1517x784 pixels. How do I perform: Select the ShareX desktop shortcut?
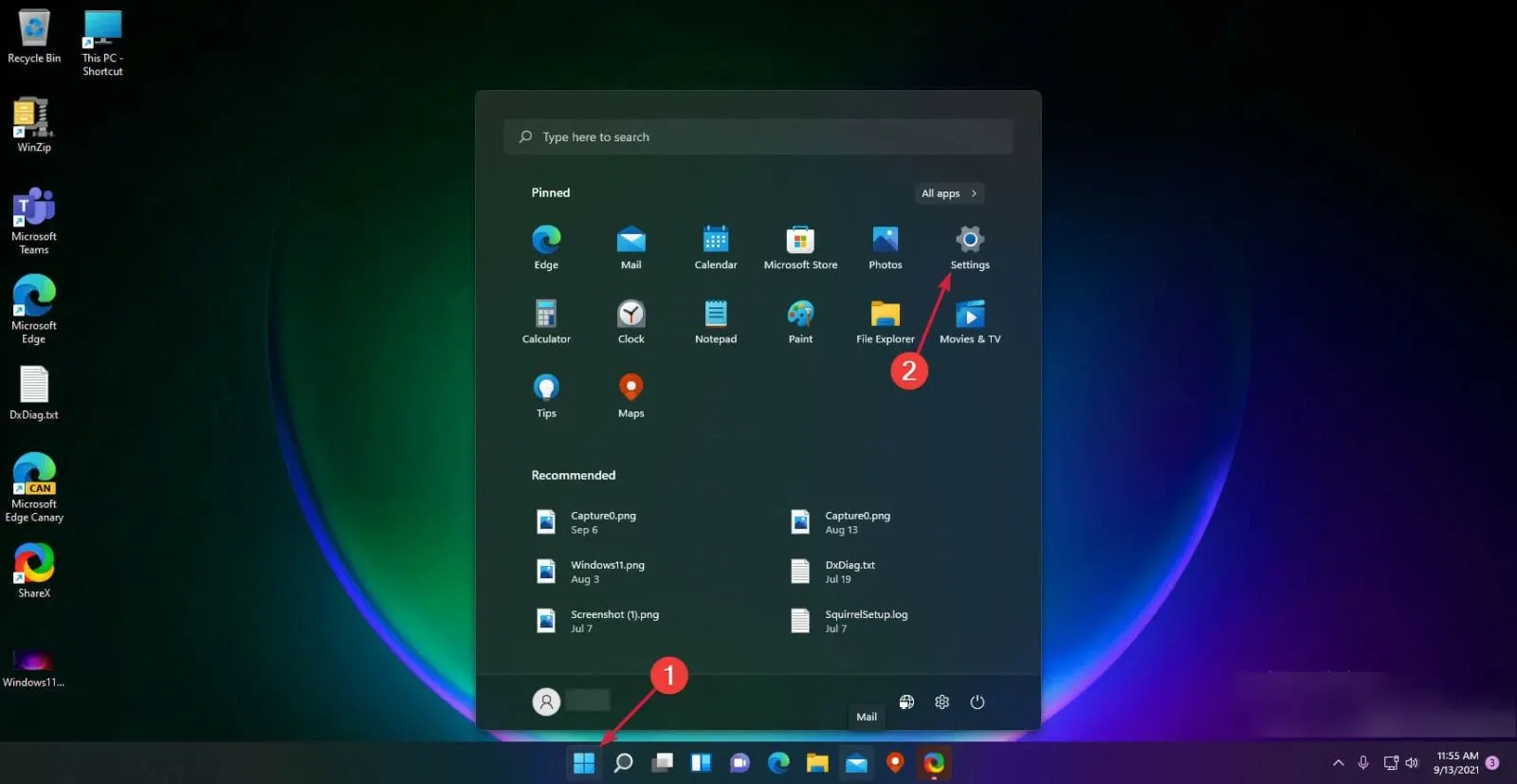[34, 570]
